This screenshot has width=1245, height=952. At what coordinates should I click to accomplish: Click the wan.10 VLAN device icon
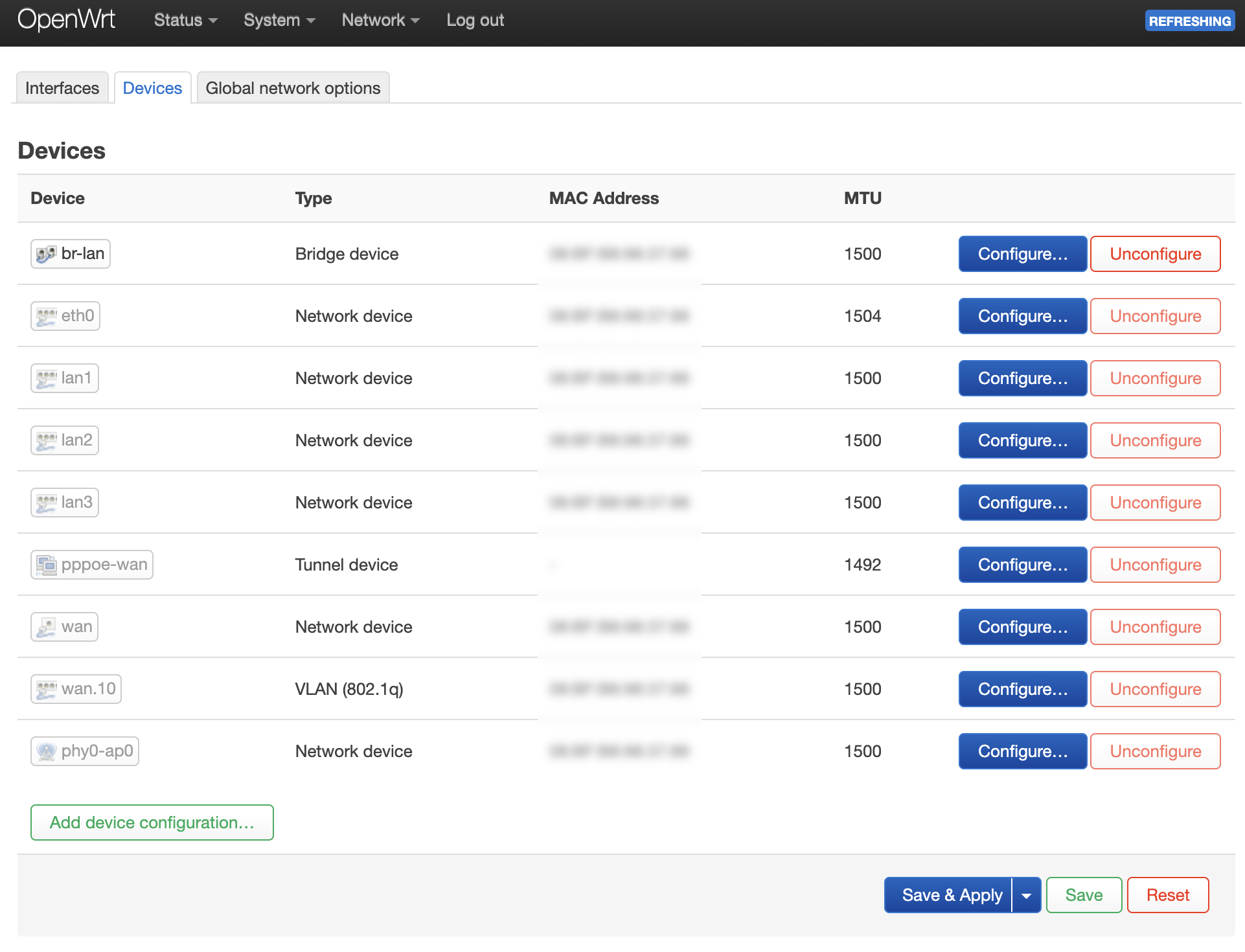(x=46, y=689)
